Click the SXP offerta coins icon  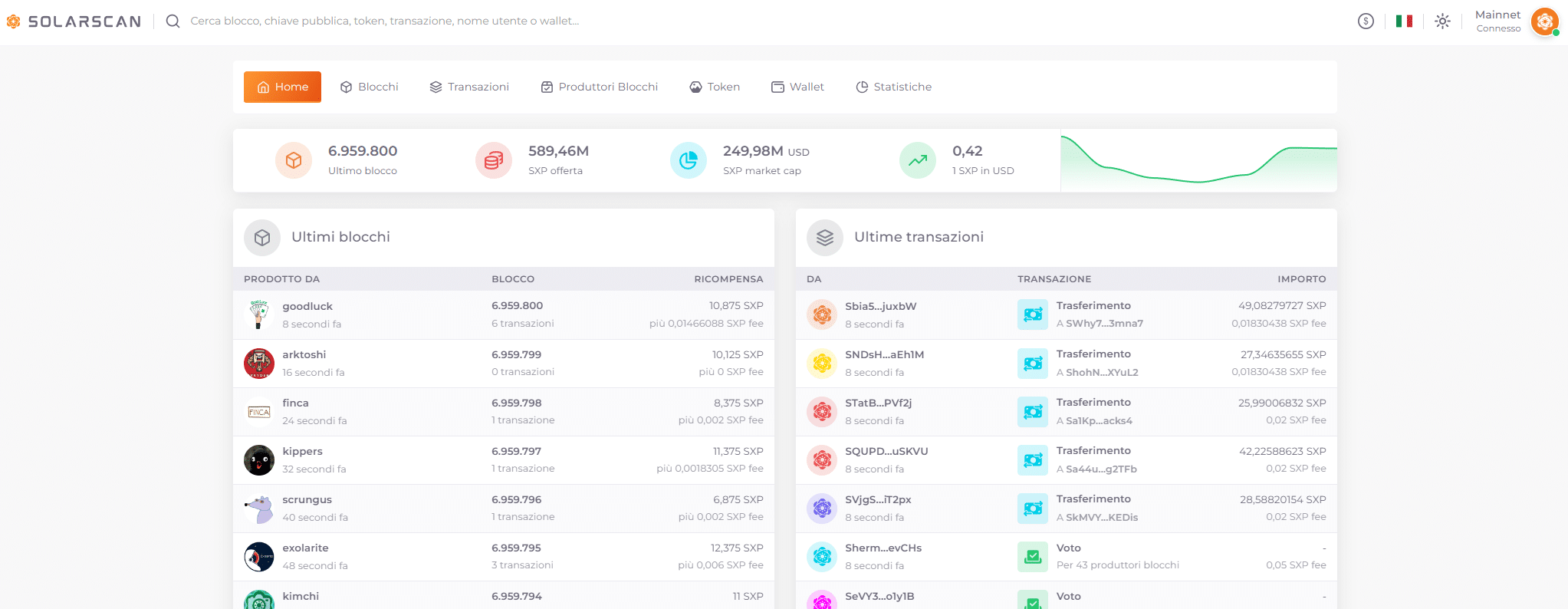coord(494,160)
